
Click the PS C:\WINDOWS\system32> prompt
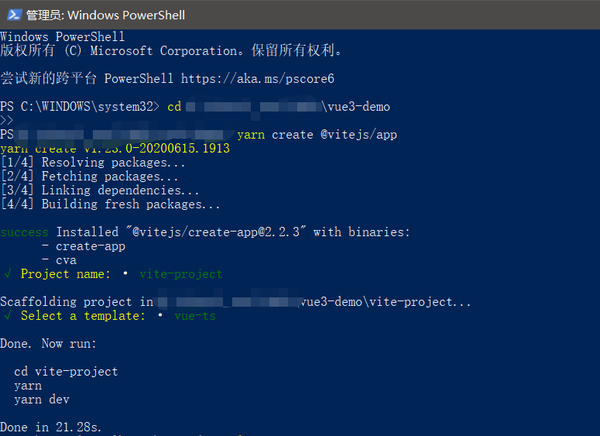[x=80, y=106]
